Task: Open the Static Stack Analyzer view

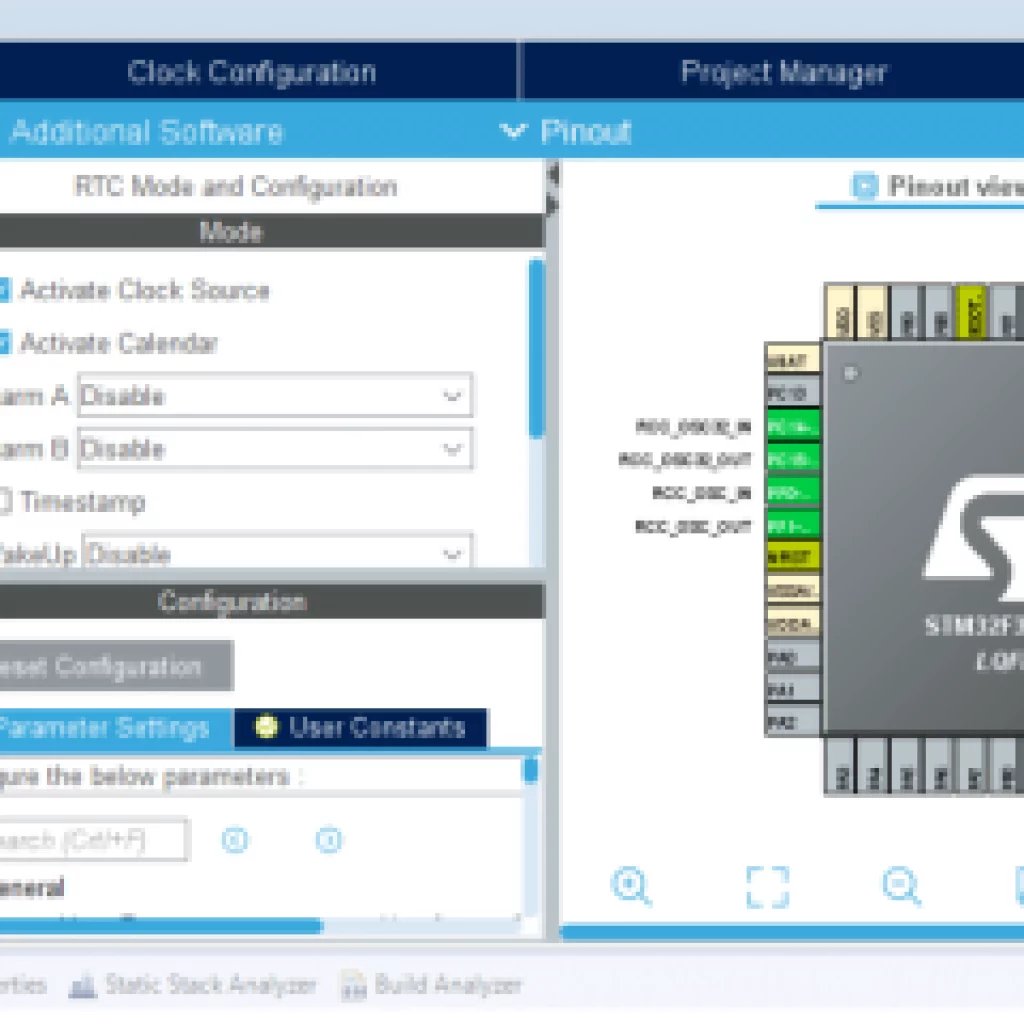Action: (x=193, y=985)
